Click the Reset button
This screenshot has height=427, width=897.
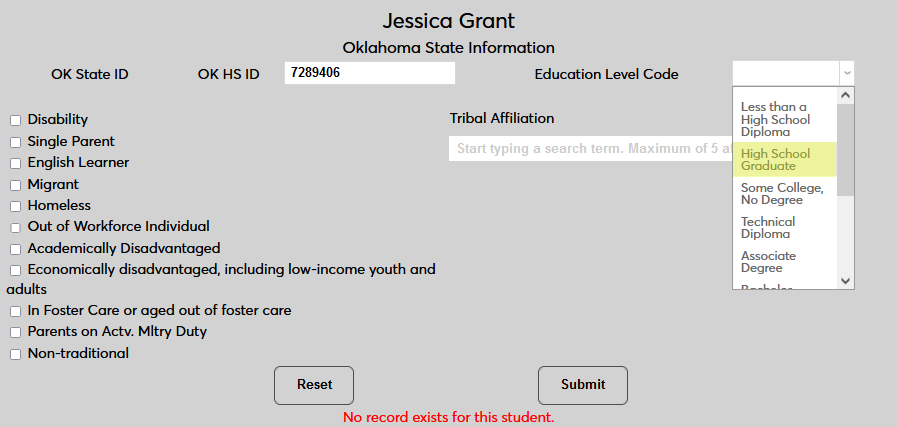314,385
